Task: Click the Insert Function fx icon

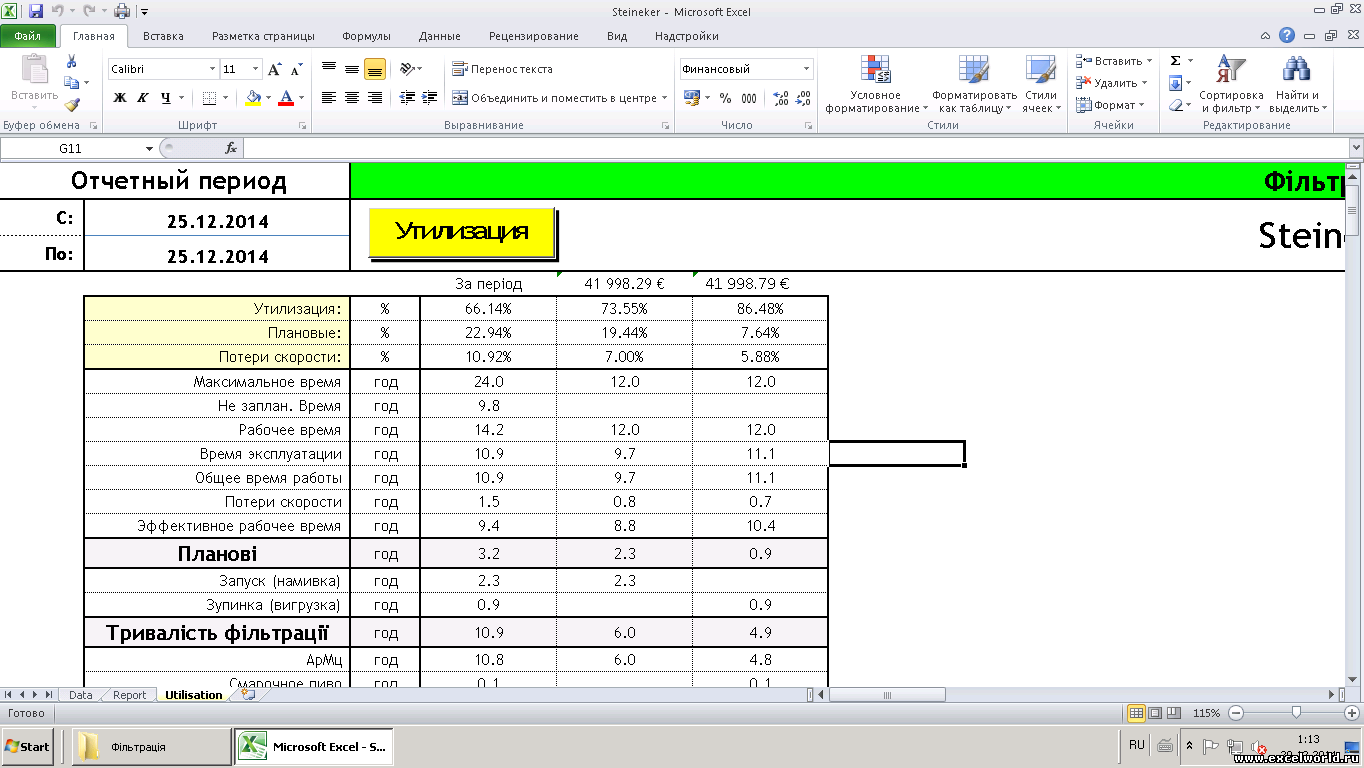Action: pos(231,148)
